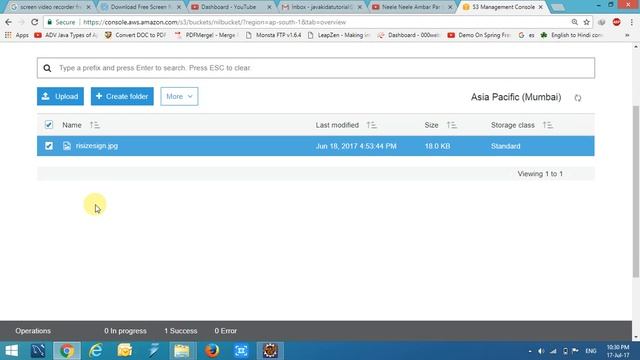Click 0 In progress status

pyautogui.click(x=125, y=331)
